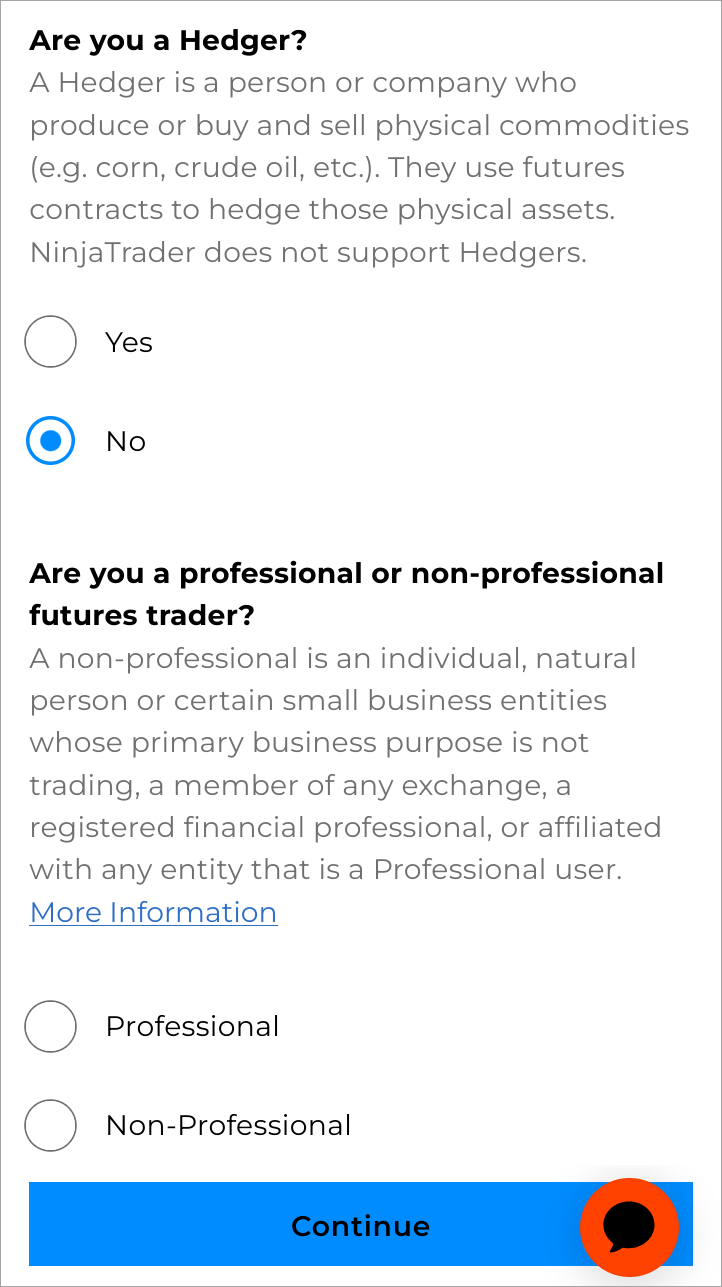Choose the No radio button for Hedger
722x1287 pixels.
pyautogui.click(x=51, y=441)
